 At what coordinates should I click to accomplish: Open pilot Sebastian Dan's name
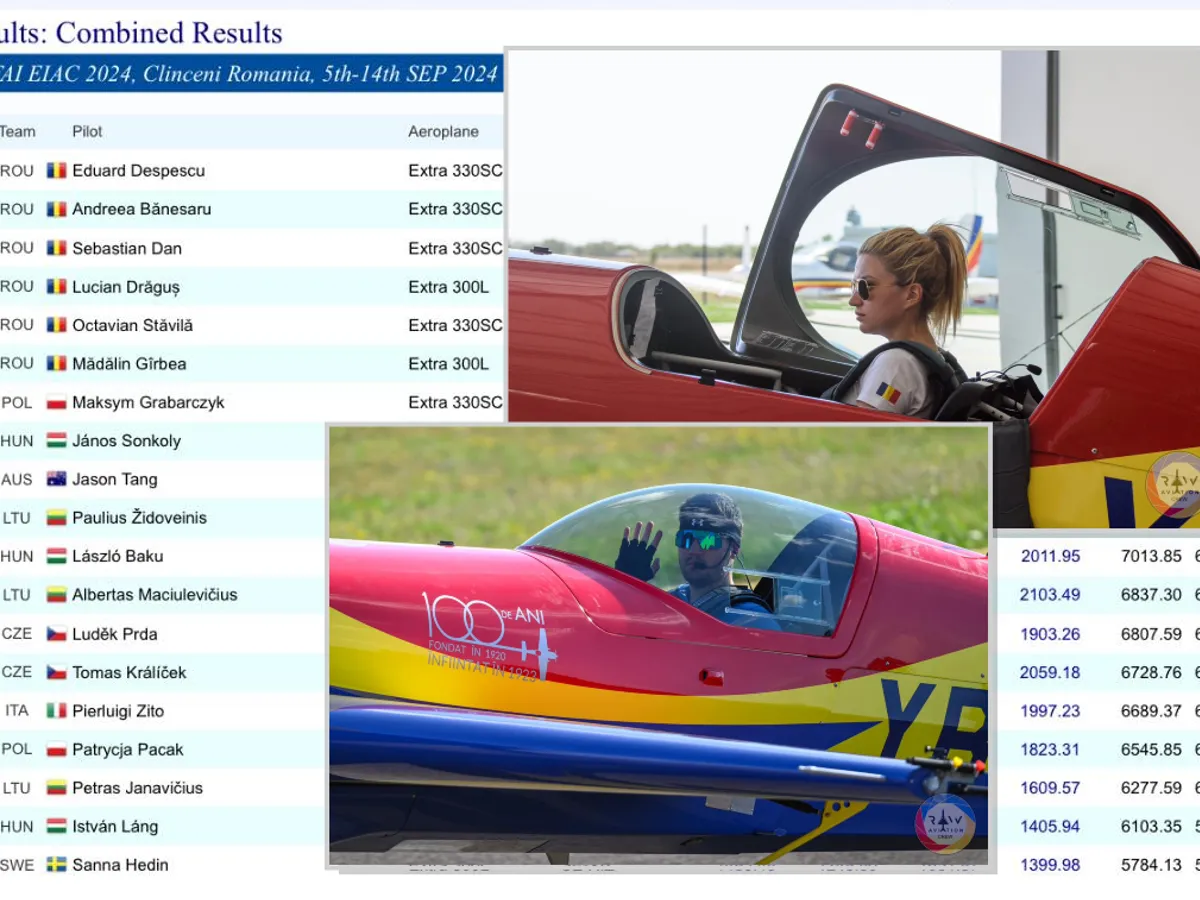coord(127,248)
